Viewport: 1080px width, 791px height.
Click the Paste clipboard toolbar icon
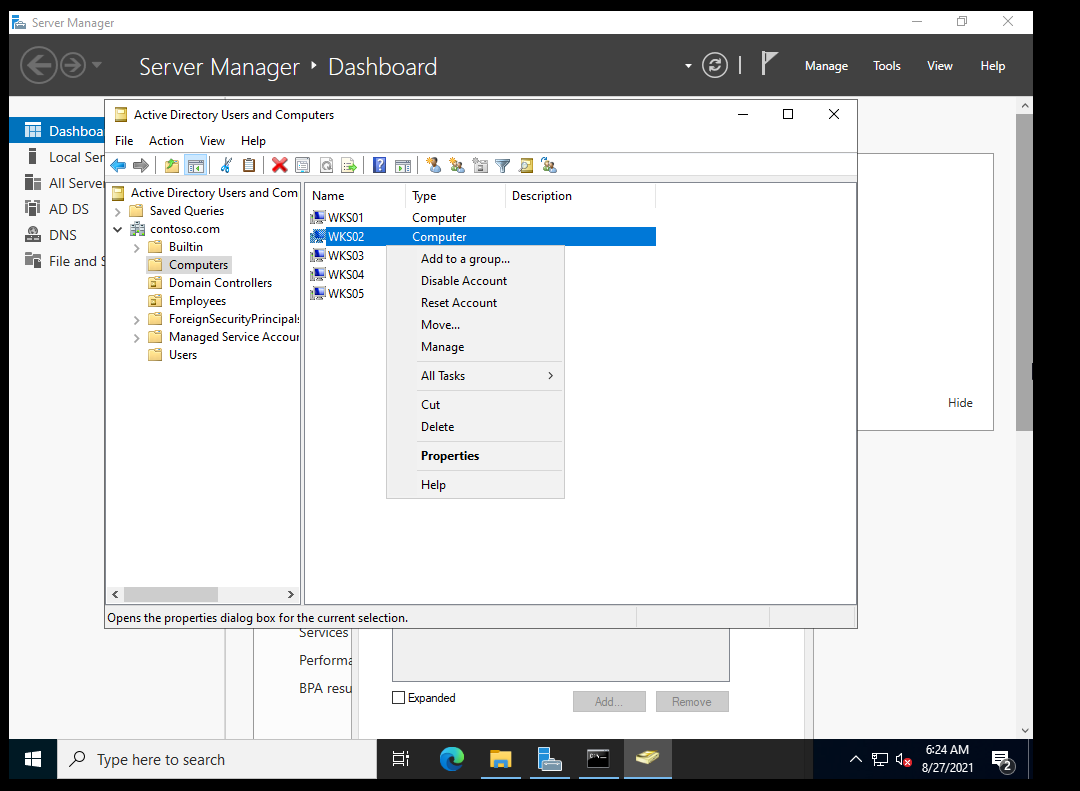point(249,165)
